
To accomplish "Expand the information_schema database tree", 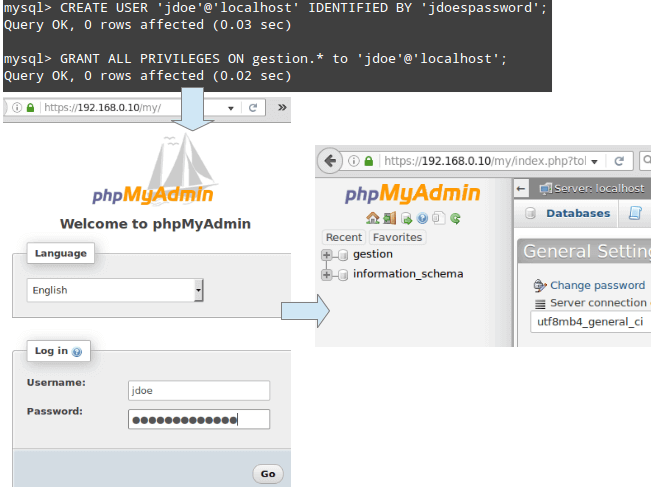I will pyautogui.click(x=326, y=274).
